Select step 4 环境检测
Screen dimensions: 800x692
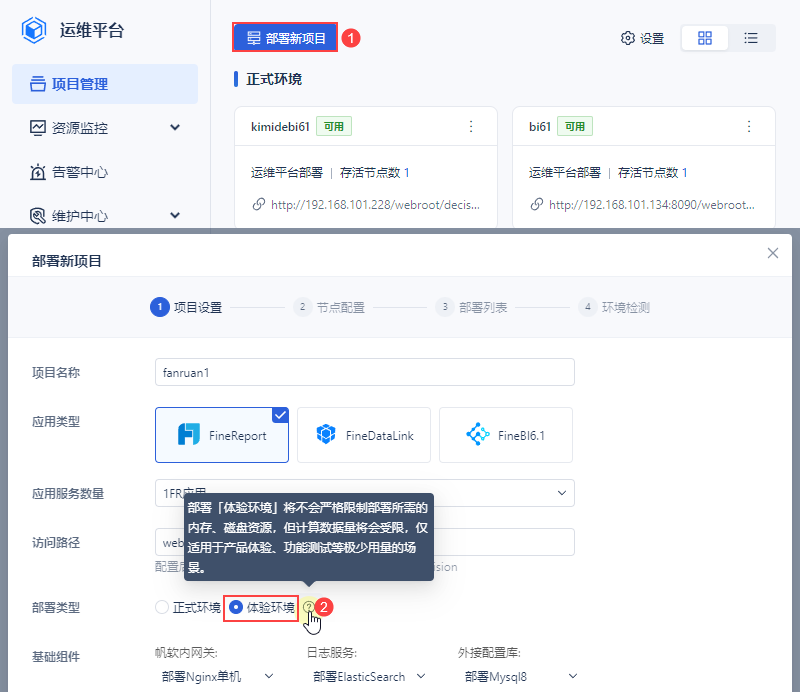coord(614,307)
